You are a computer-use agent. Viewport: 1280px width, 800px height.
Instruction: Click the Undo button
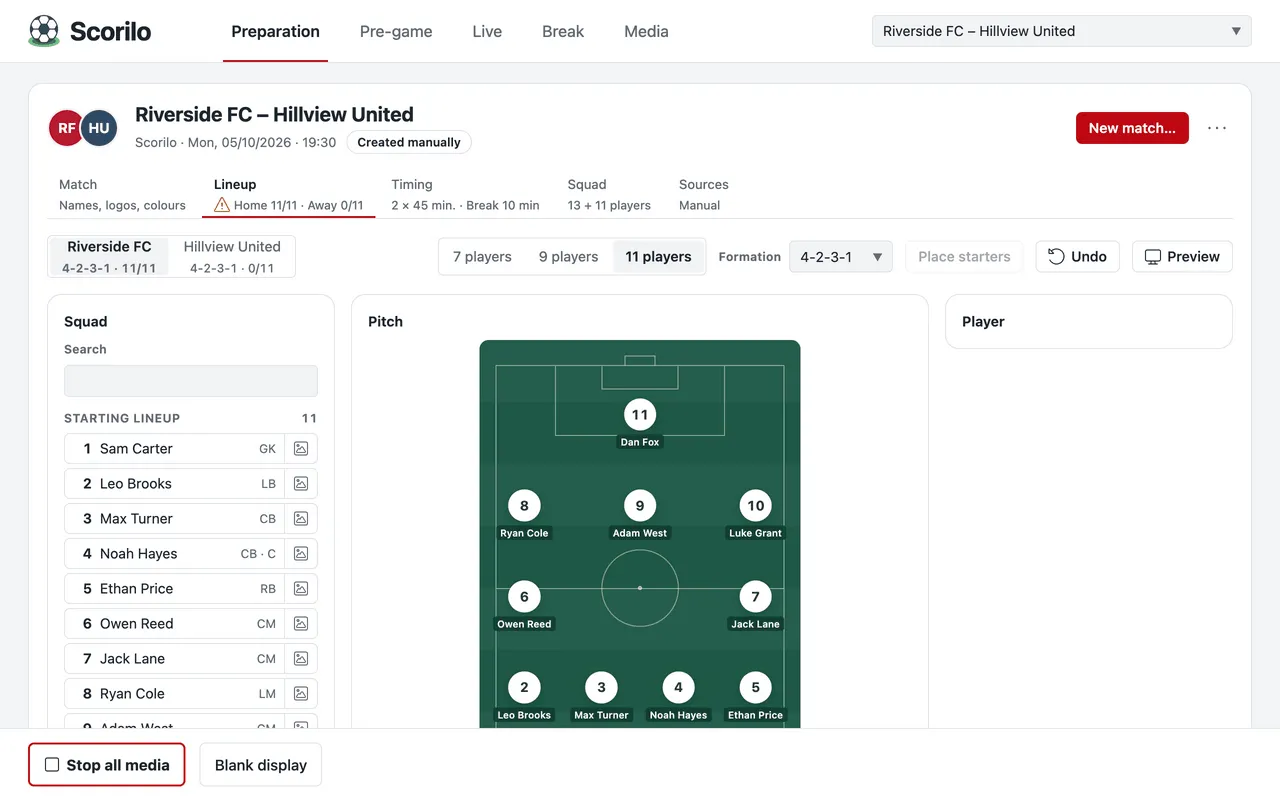(1077, 257)
